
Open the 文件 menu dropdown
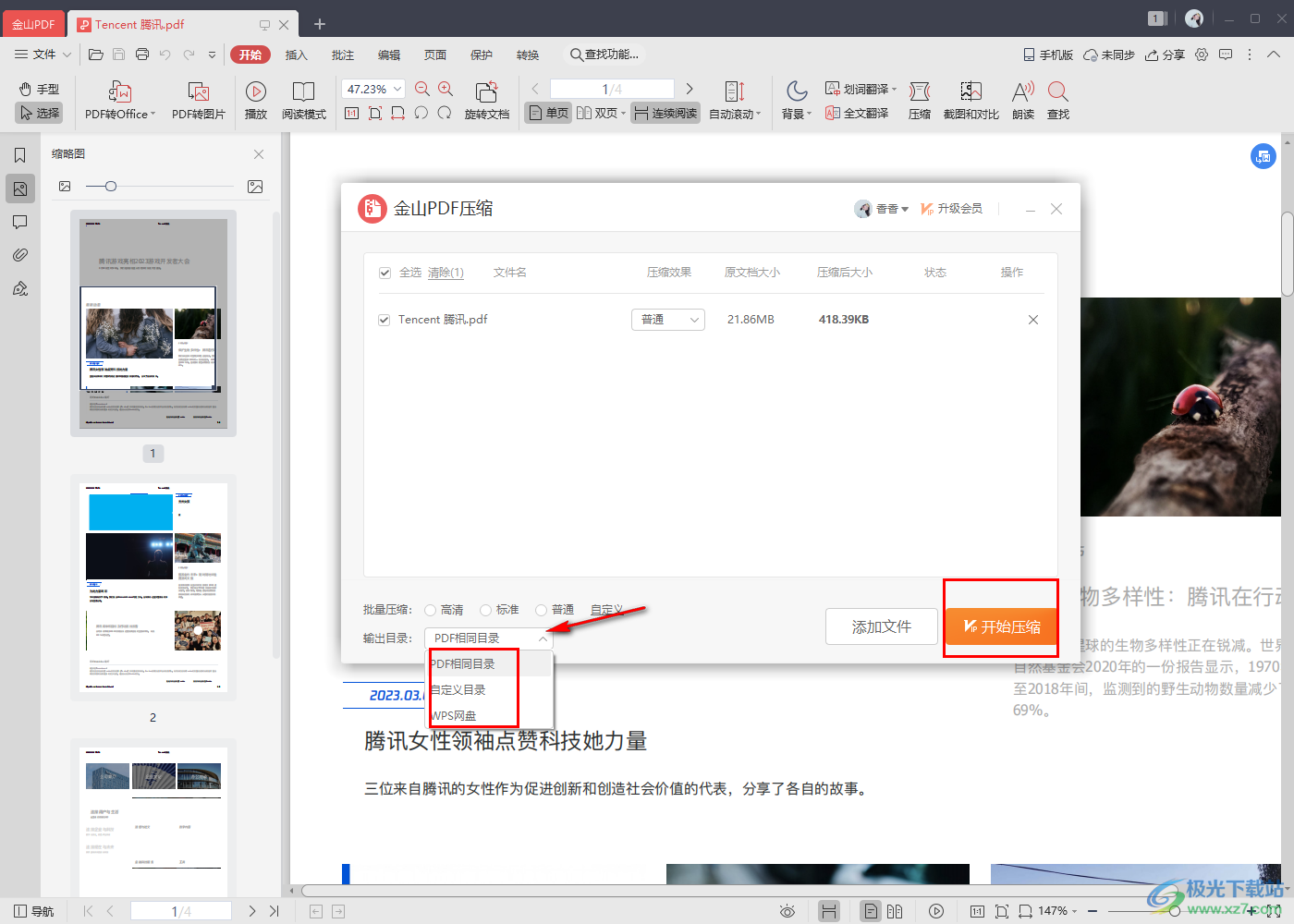pyautogui.click(x=43, y=55)
